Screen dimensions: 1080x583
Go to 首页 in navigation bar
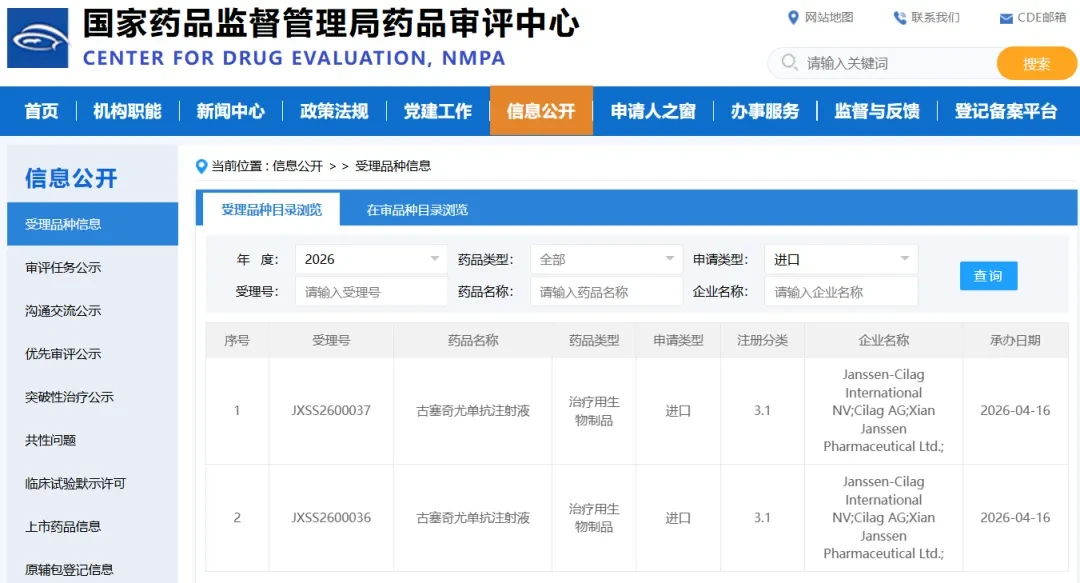pyautogui.click(x=41, y=111)
